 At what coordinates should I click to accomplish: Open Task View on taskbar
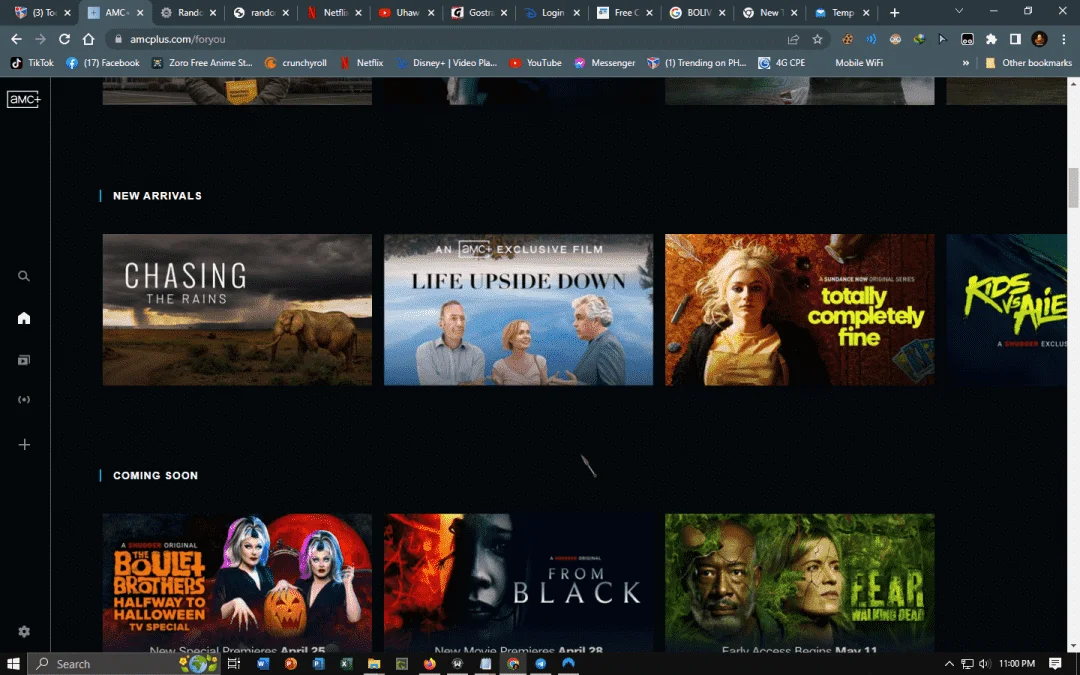click(x=233, y=663)
